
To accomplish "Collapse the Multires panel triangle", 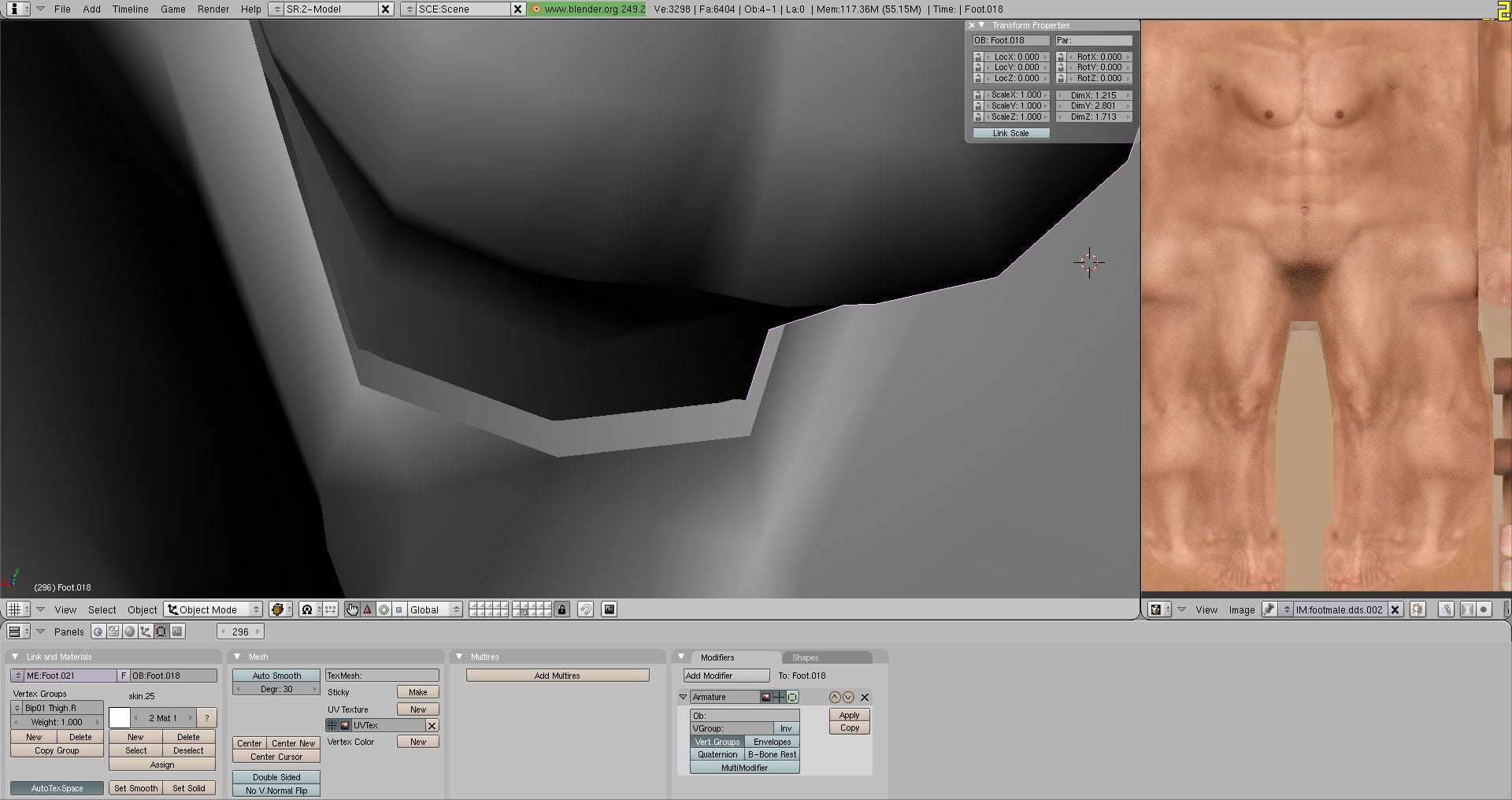I will coord(459,657).
